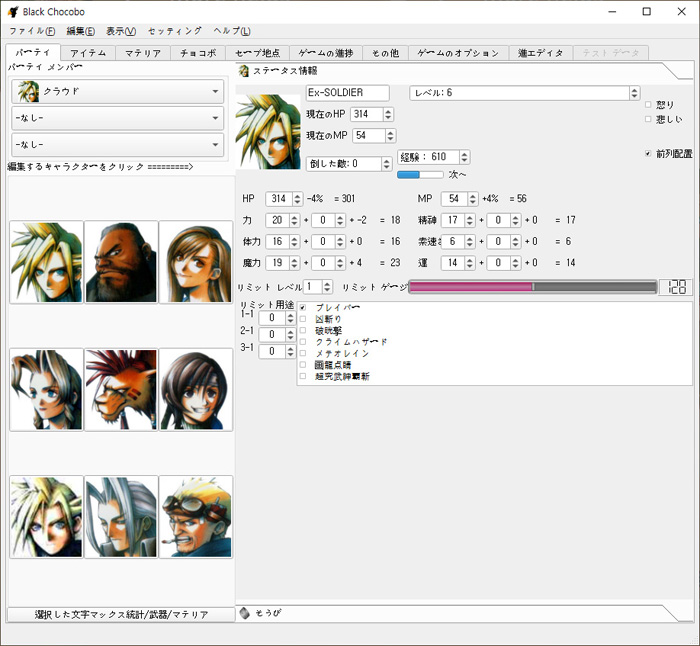Adjust the 運 base value 14 spinner
700x646 pixels.
point(458,263)
